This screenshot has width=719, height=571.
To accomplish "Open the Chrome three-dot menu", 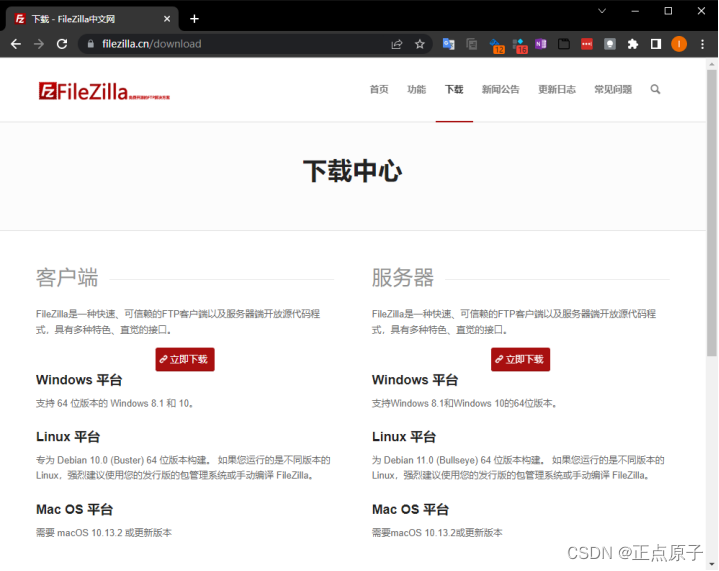I will tap(702, 44).
